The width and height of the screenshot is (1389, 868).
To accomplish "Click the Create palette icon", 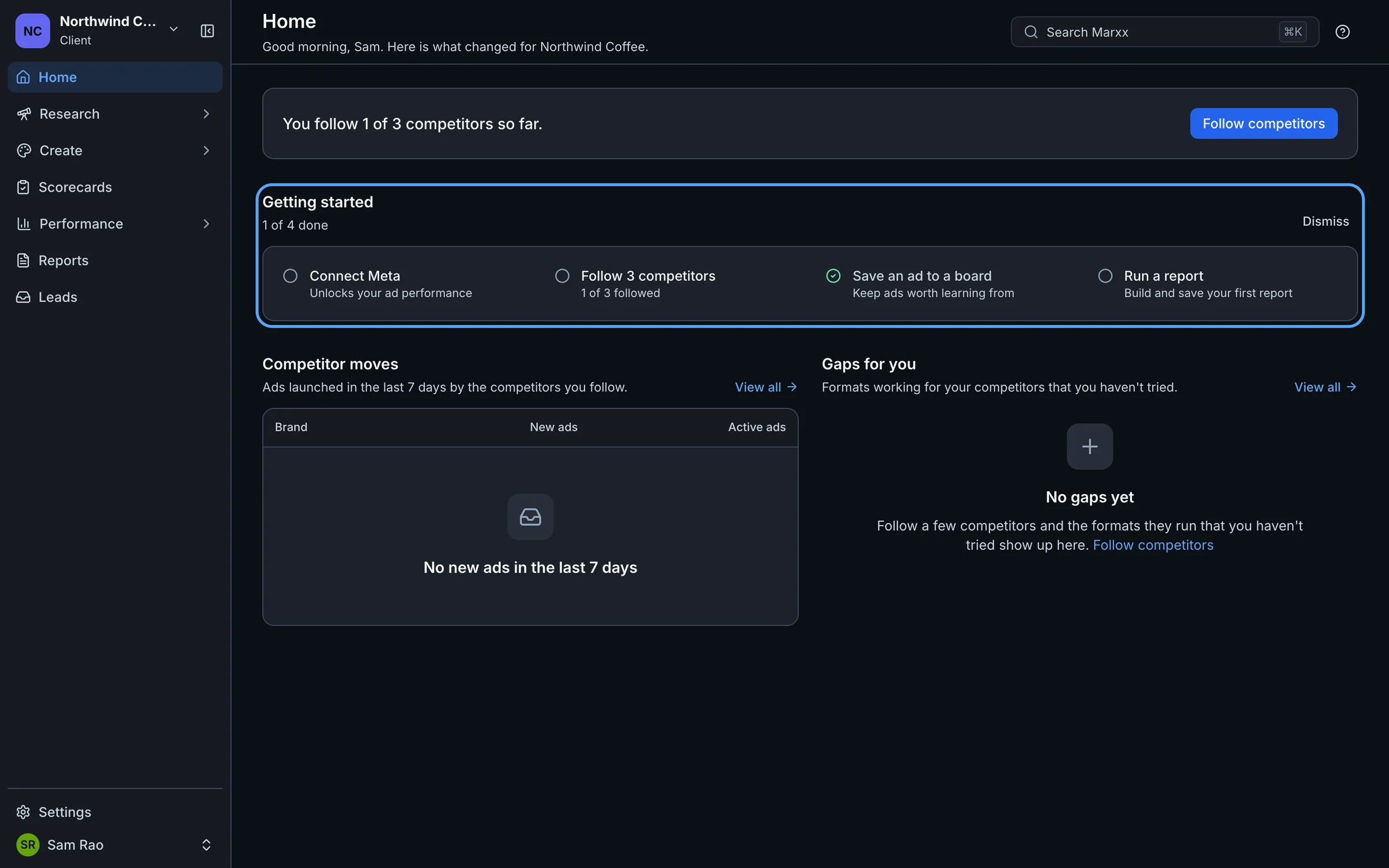I will [24, 150].
